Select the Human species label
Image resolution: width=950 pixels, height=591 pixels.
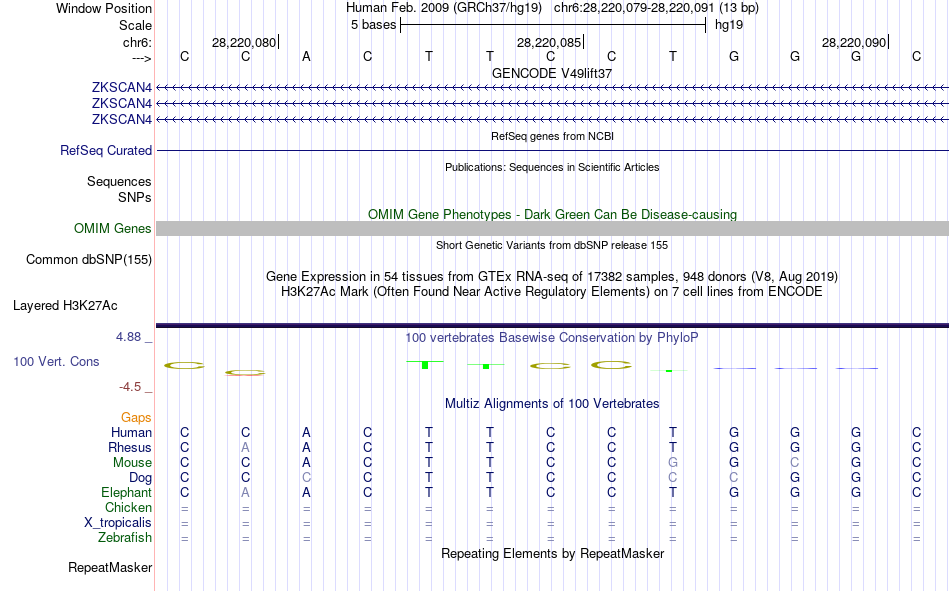131,432
